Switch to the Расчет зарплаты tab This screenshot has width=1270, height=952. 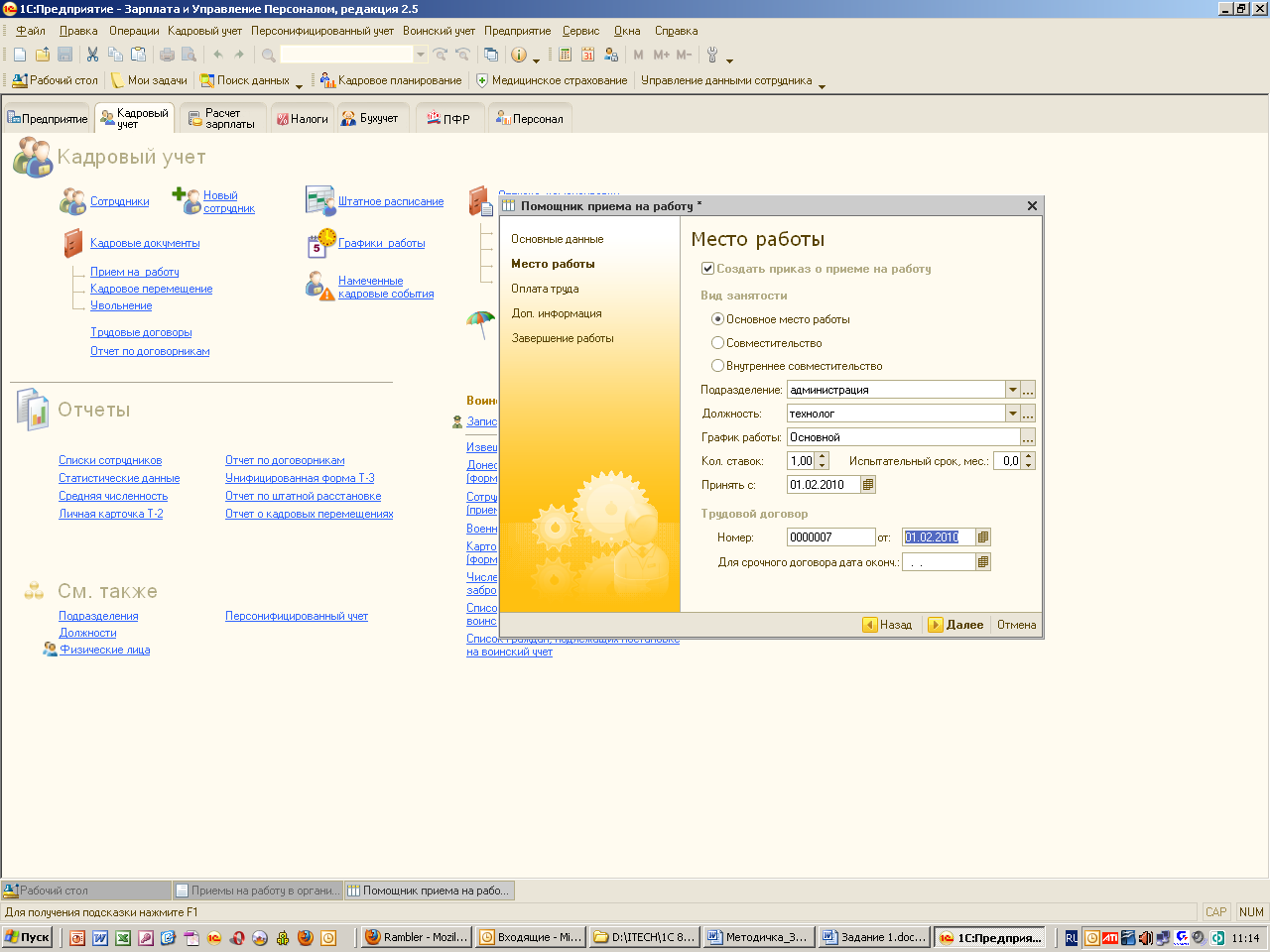222,119
